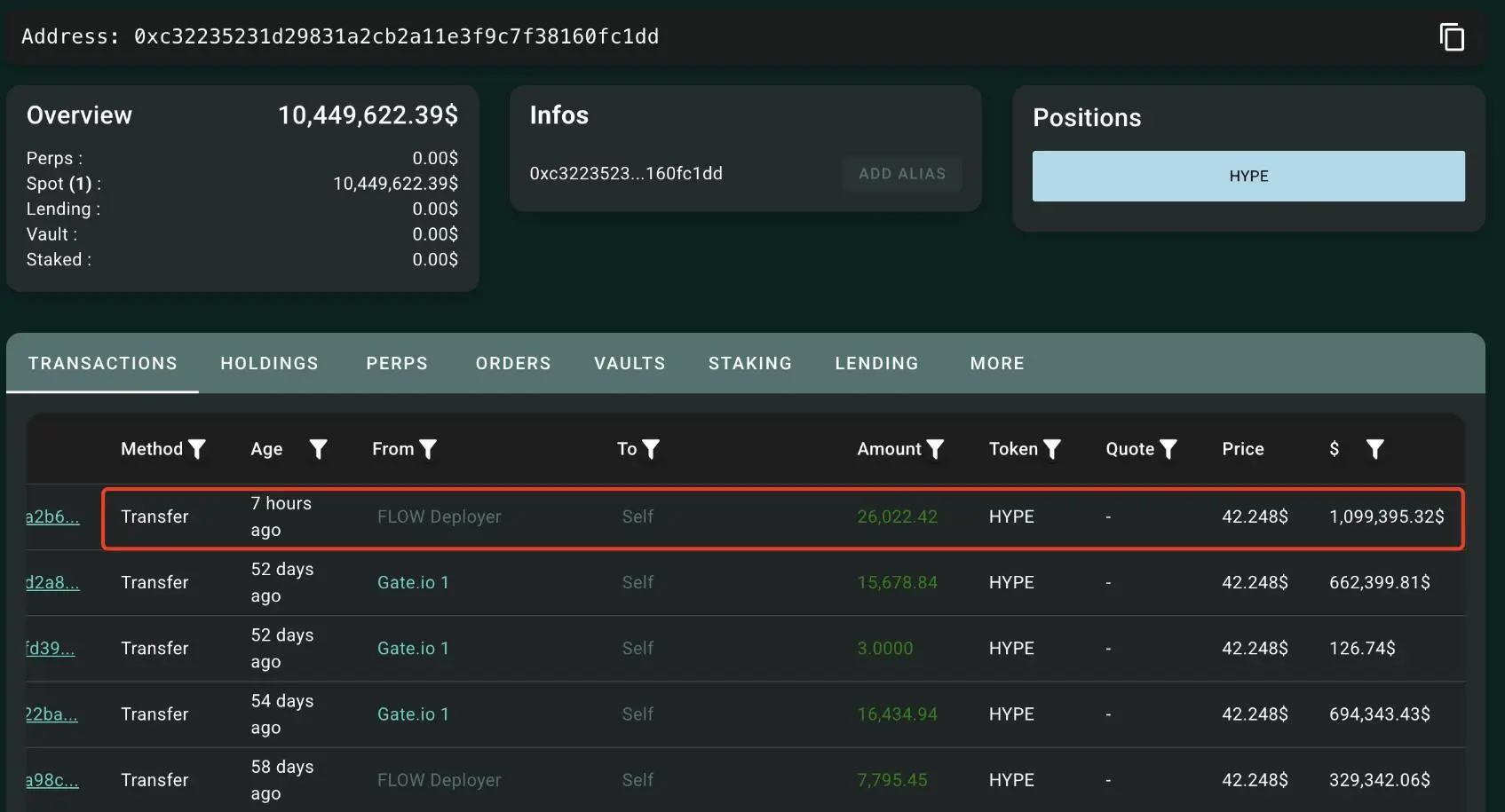Open transaction hash a98c...
Viewport: 1505px width, 812px height.
[x=52, y=780]
